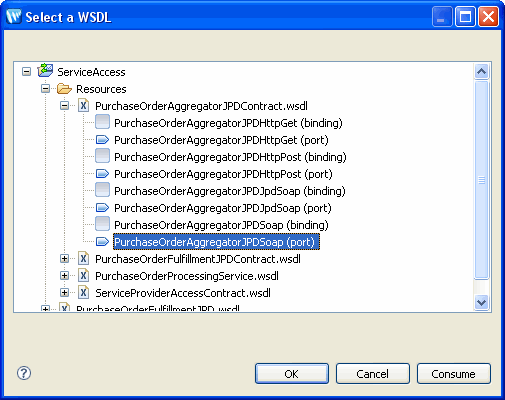505x400 pixels.
Task: Select PurchaseOrderFulfillmentJPDContract.wsdl in the tree
Action: (x=198, y=259)
